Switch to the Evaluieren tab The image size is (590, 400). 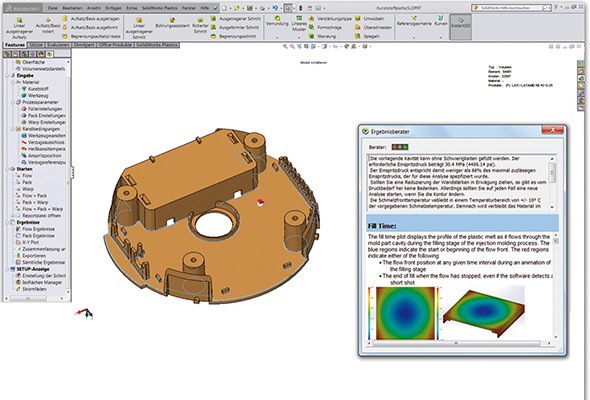point(58,45)
